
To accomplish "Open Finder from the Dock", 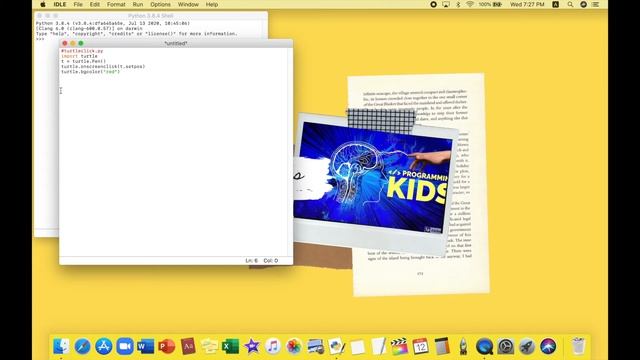I will point(61,347).
